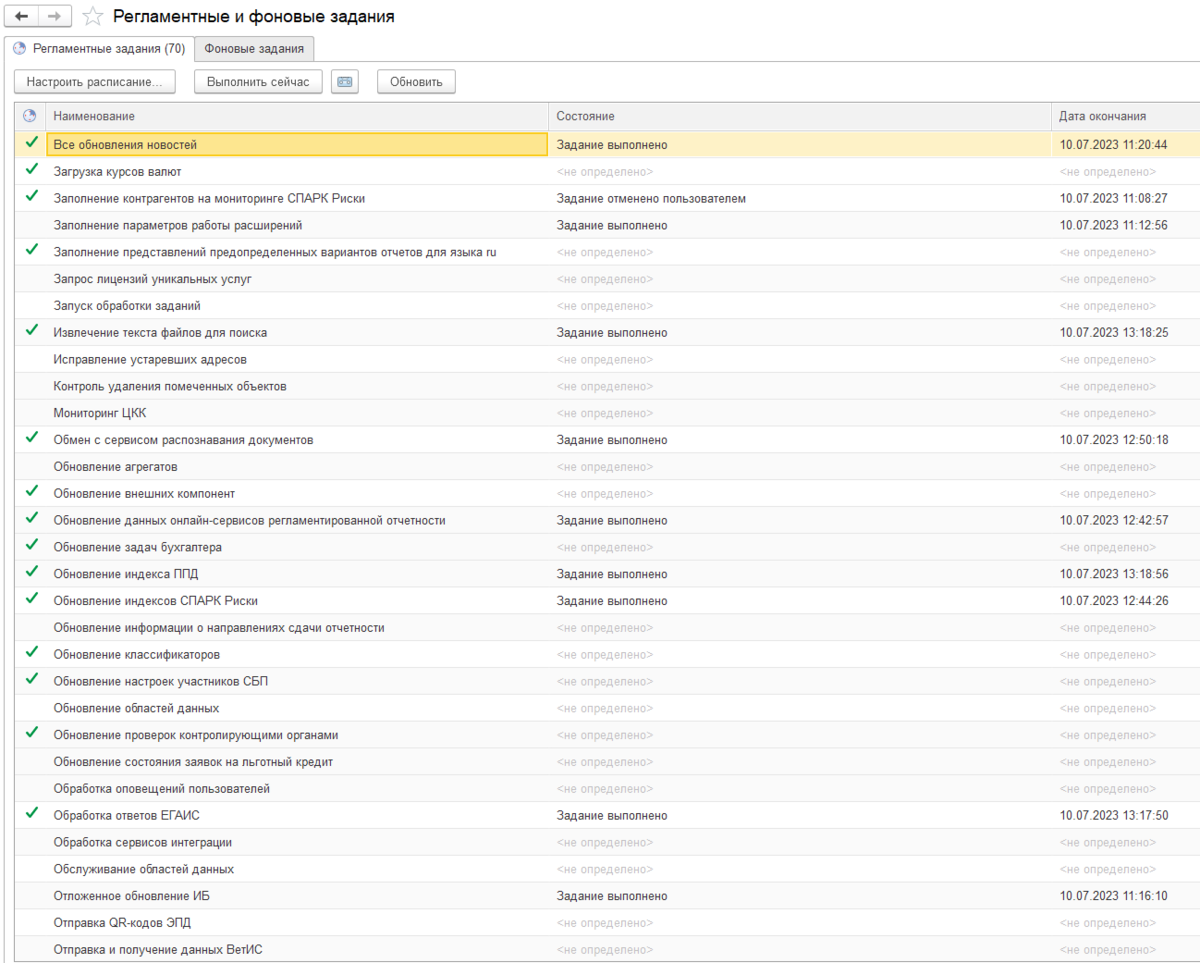Click checkmark of Обработка ответов ЕГАИС row
This screenshot has width=1200, height=963.
tap(31, 815)
